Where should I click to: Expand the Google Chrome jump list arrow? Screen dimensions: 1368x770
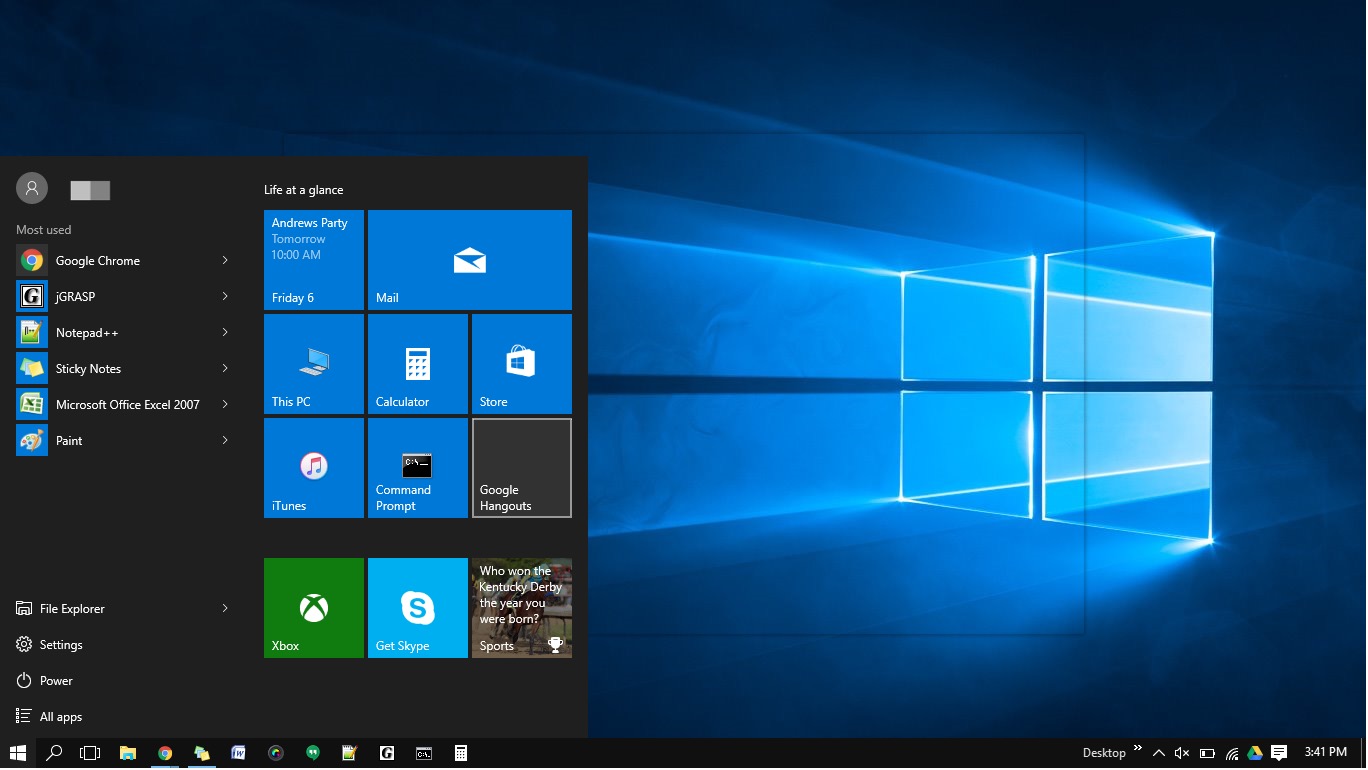tap(225, 261)
